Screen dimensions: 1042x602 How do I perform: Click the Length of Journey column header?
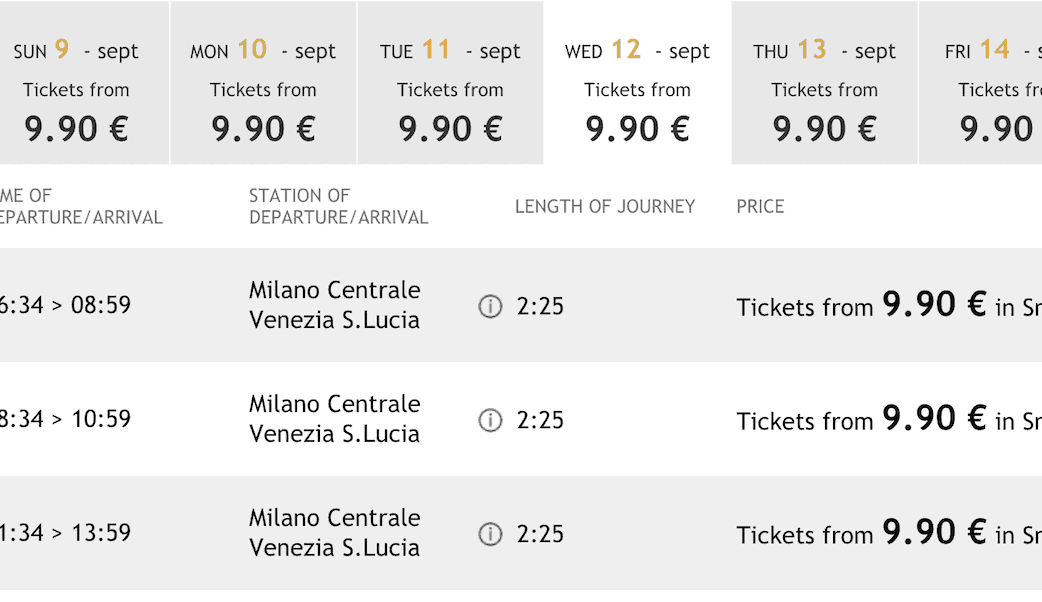(604, 206)
